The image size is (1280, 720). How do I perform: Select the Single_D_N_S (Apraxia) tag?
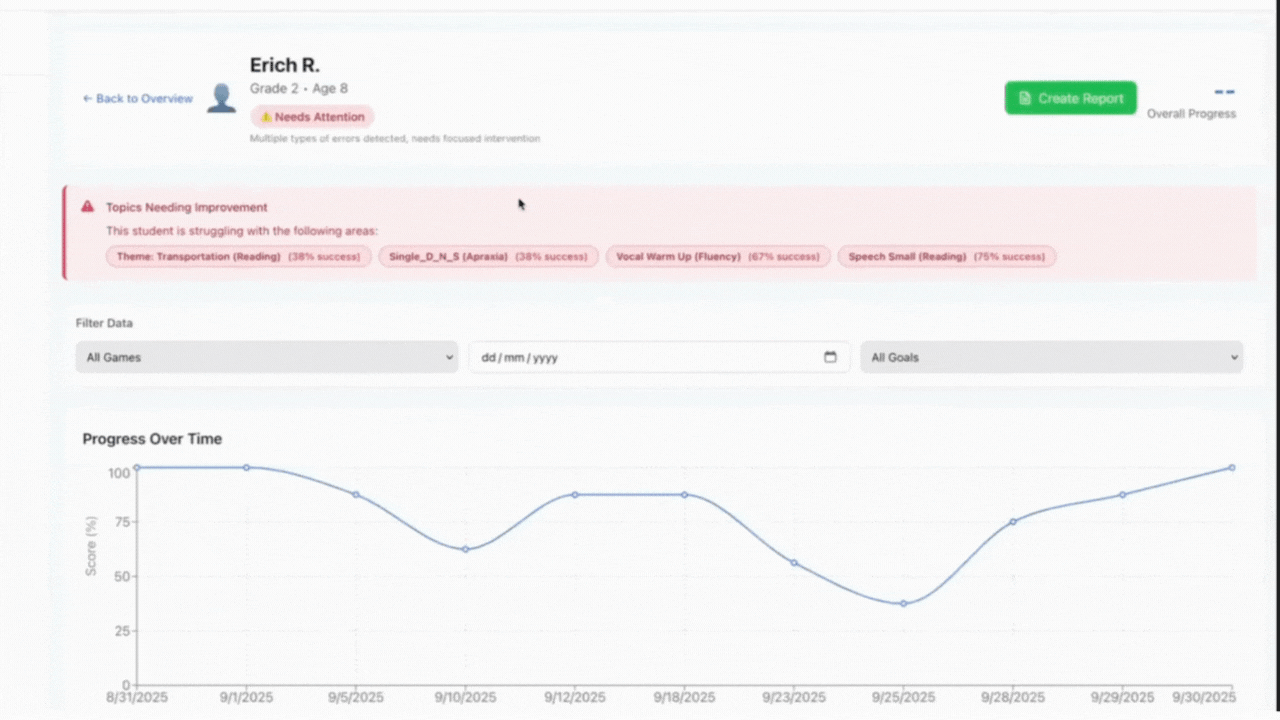488,257
